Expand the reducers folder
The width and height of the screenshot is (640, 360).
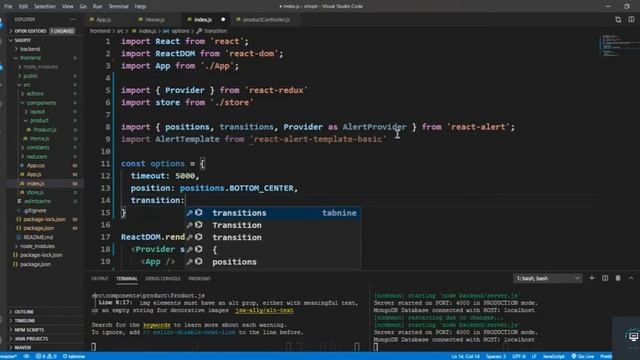37,157
